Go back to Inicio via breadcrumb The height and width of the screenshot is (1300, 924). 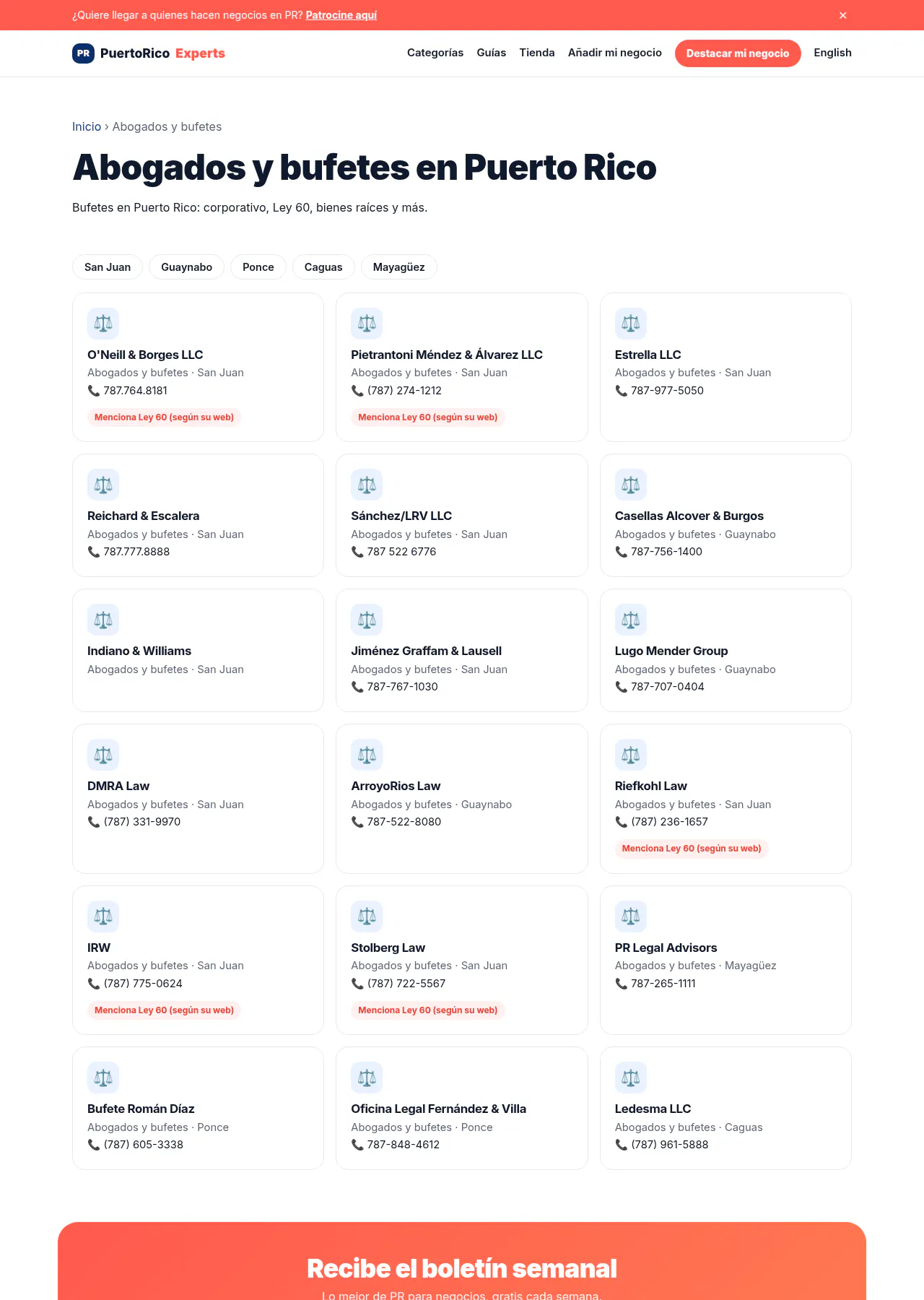pos(87,126)
